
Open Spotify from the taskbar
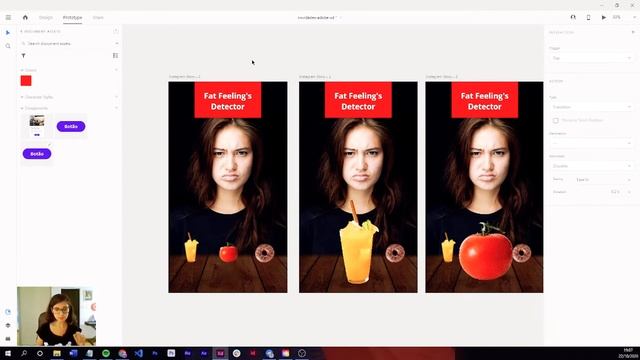106,353
